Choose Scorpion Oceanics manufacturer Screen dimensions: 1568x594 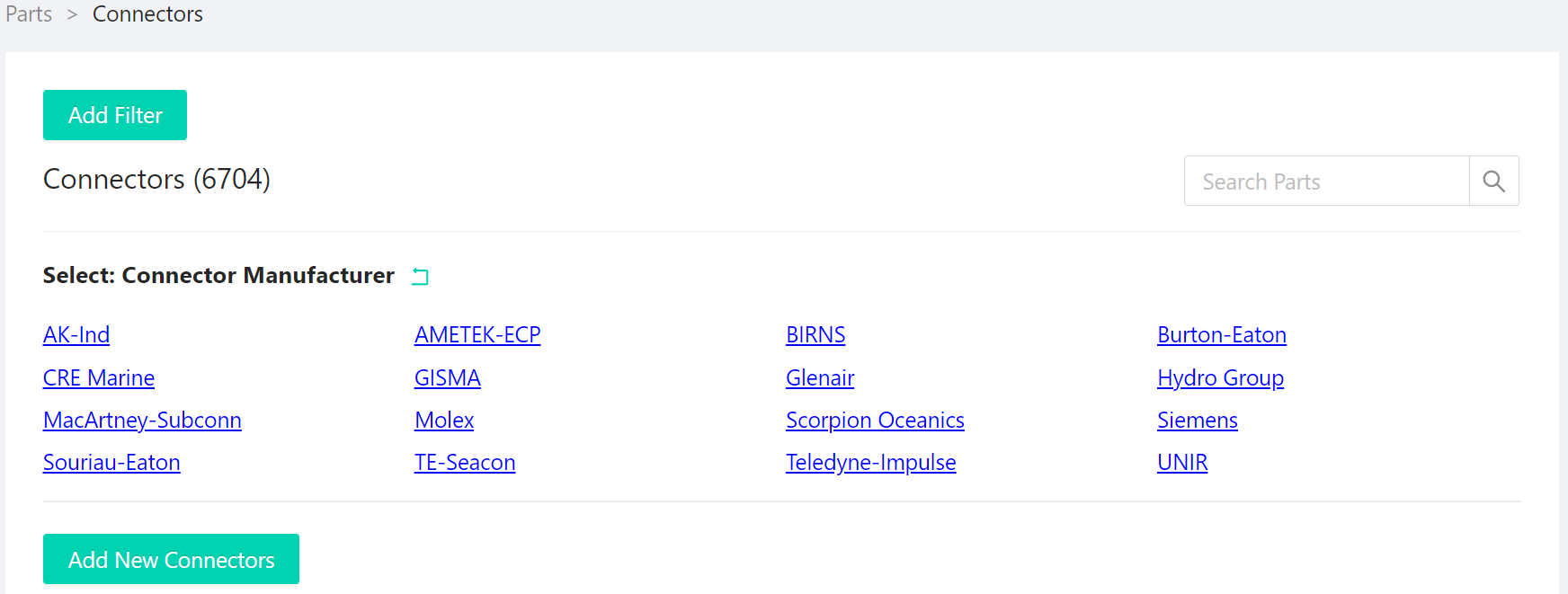click(x=875, y=421)
